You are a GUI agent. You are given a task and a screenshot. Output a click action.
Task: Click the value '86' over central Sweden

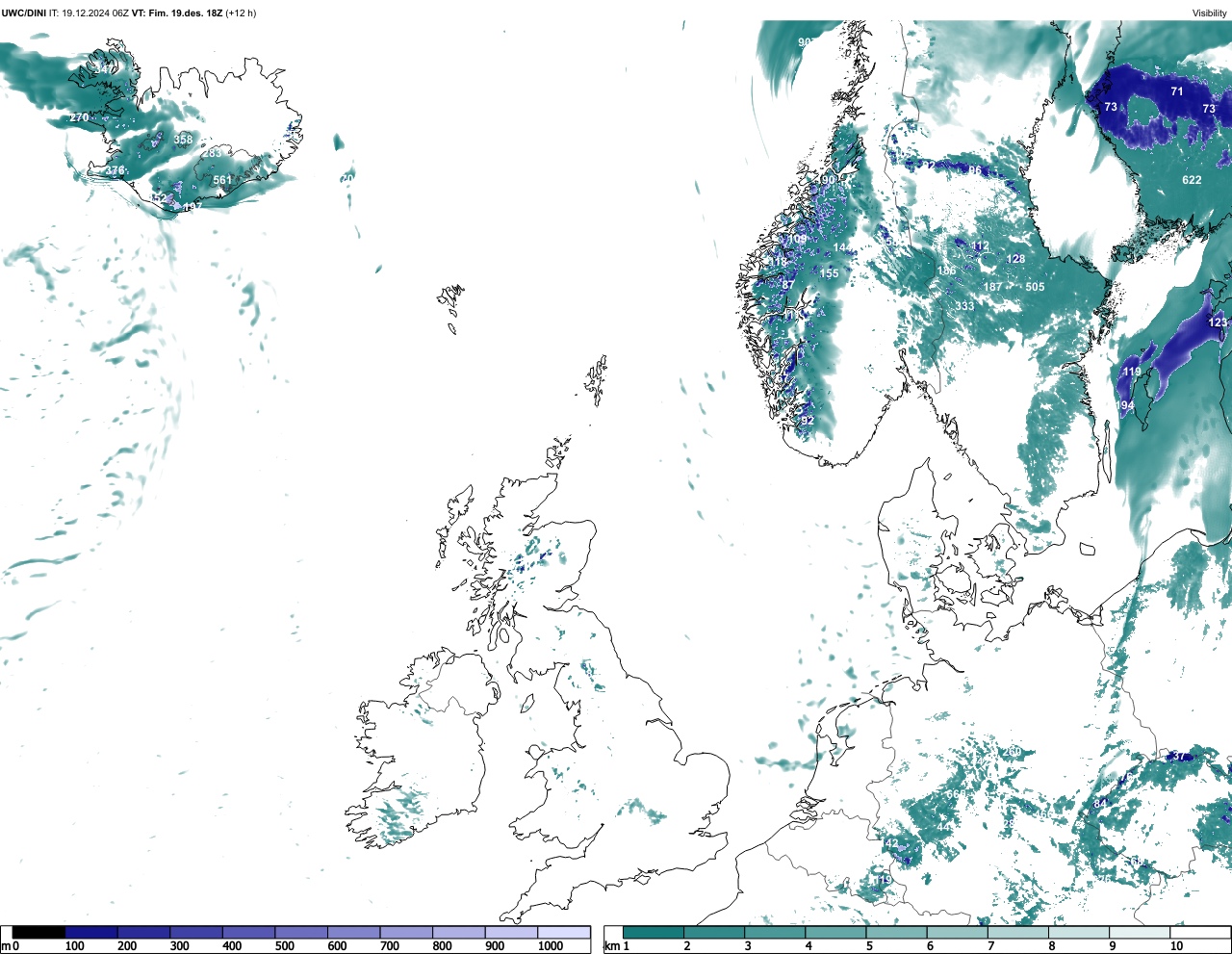click(975, 170)
